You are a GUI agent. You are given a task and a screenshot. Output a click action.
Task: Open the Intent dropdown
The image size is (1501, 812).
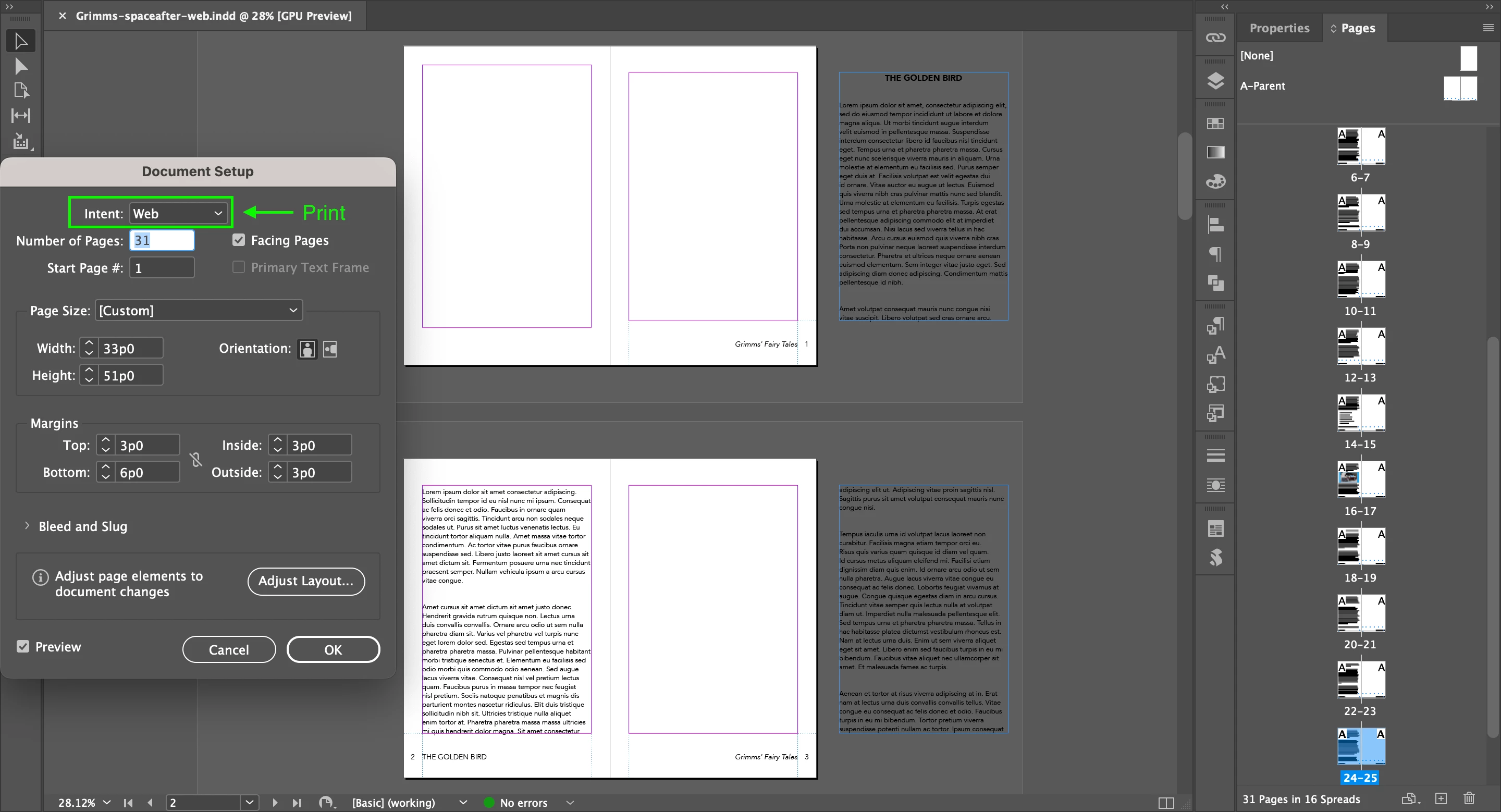click(x=178, y=213)
